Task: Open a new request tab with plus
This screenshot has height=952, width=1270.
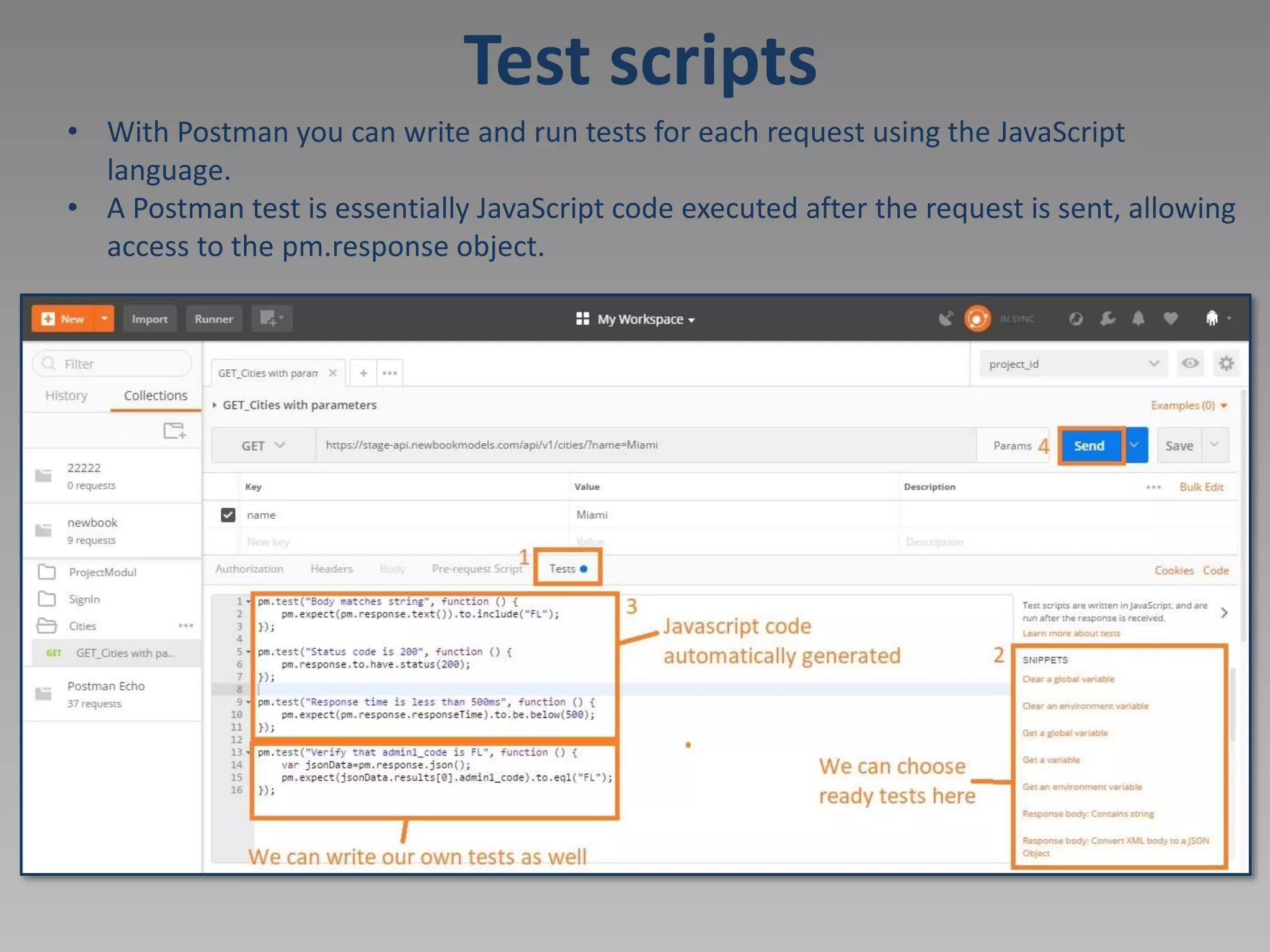Action: coord(363,373)
